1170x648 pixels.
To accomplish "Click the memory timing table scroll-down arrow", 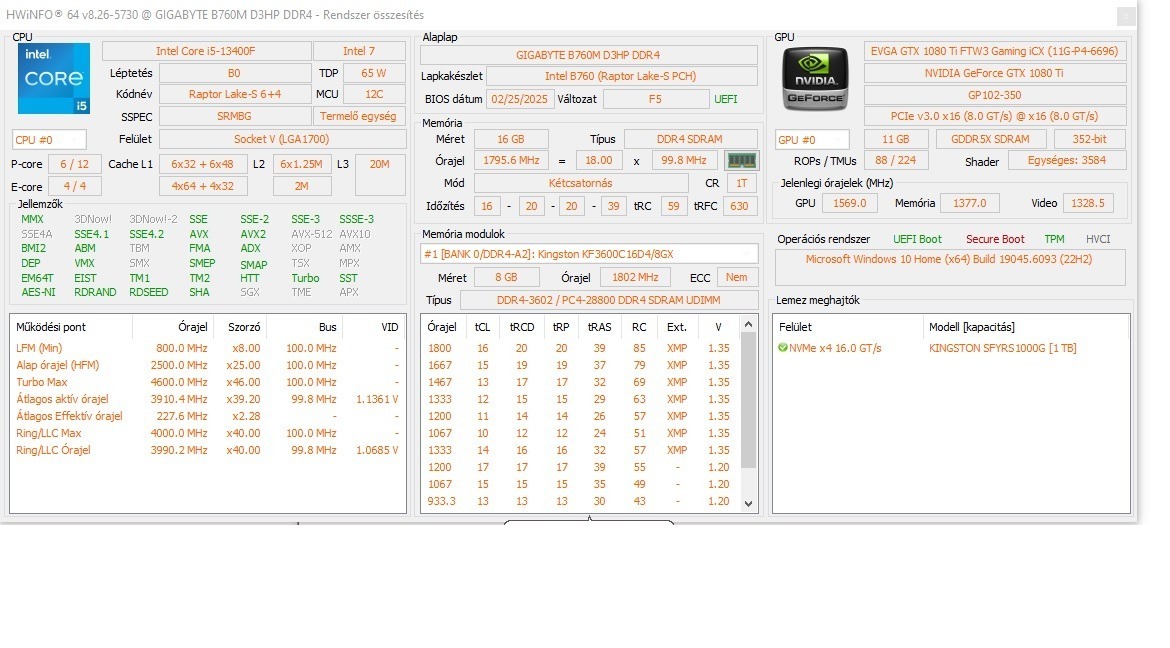I will pyautogui.click(x=748, y=504).
